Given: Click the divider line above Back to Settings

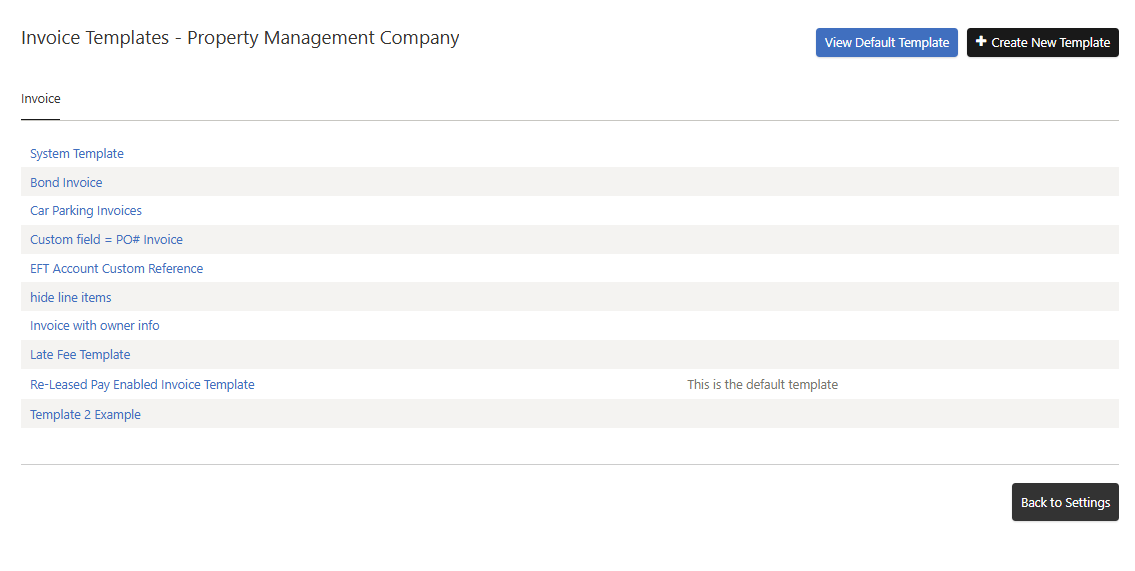Looking at the screenshot, I should tap(569, 464).
